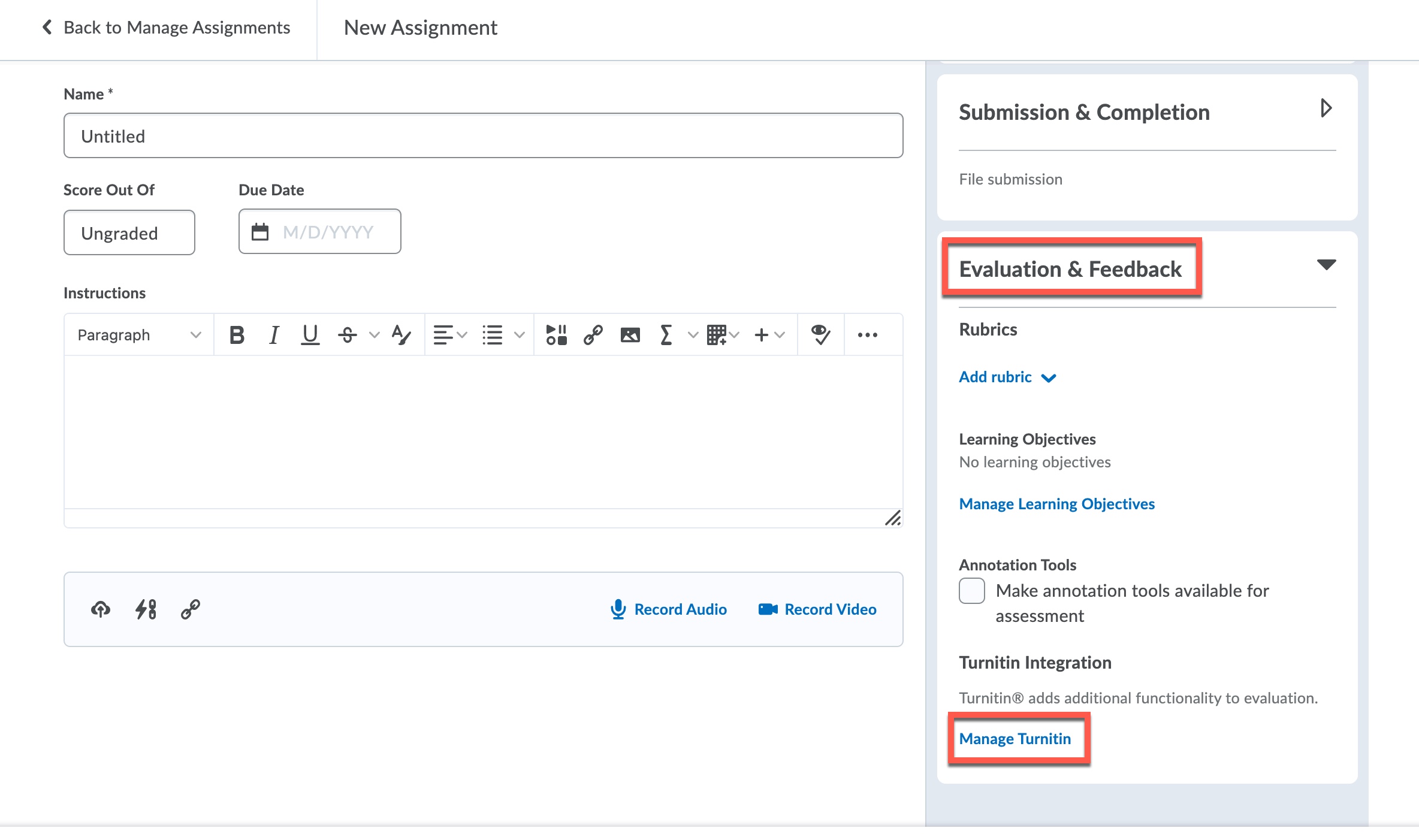Click the insert table icon

click(x=717, y=335)
